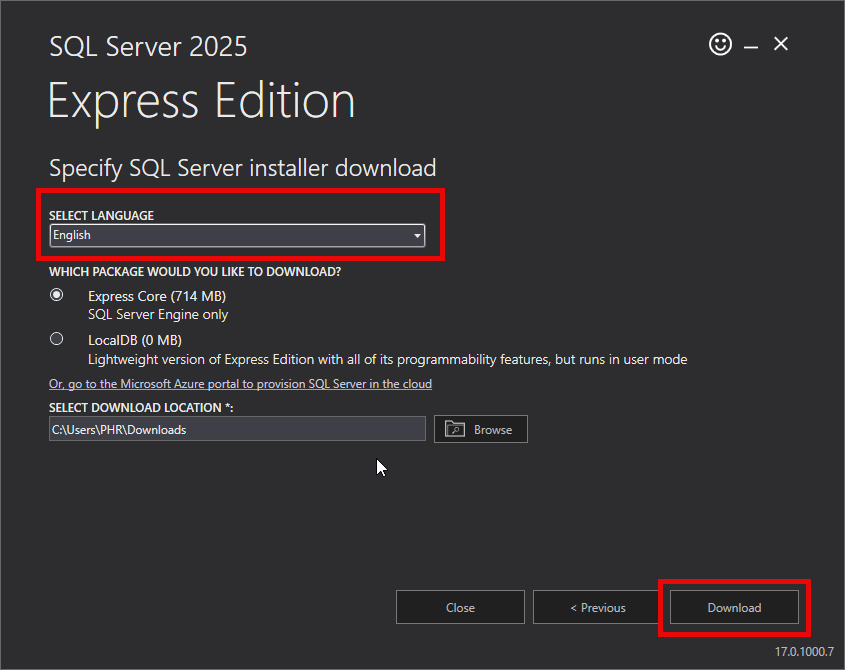Click the version number 17.0.1000.7
845x670 pixels.
(x=803, y=651)
